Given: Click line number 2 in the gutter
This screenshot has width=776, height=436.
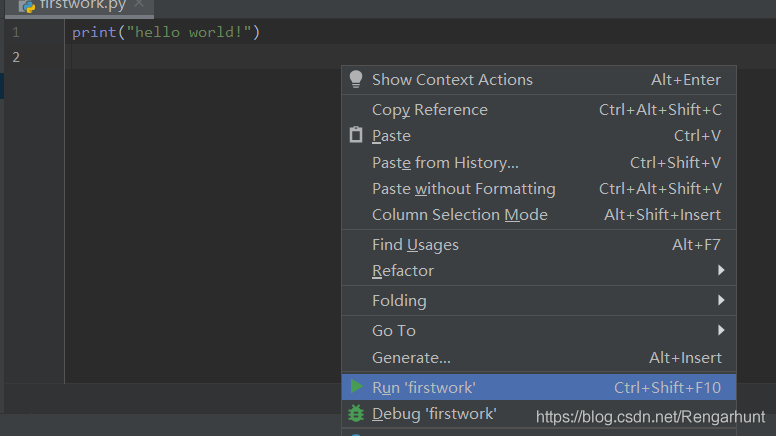Looking at the screenshot, I should click(x=15, y=57).
